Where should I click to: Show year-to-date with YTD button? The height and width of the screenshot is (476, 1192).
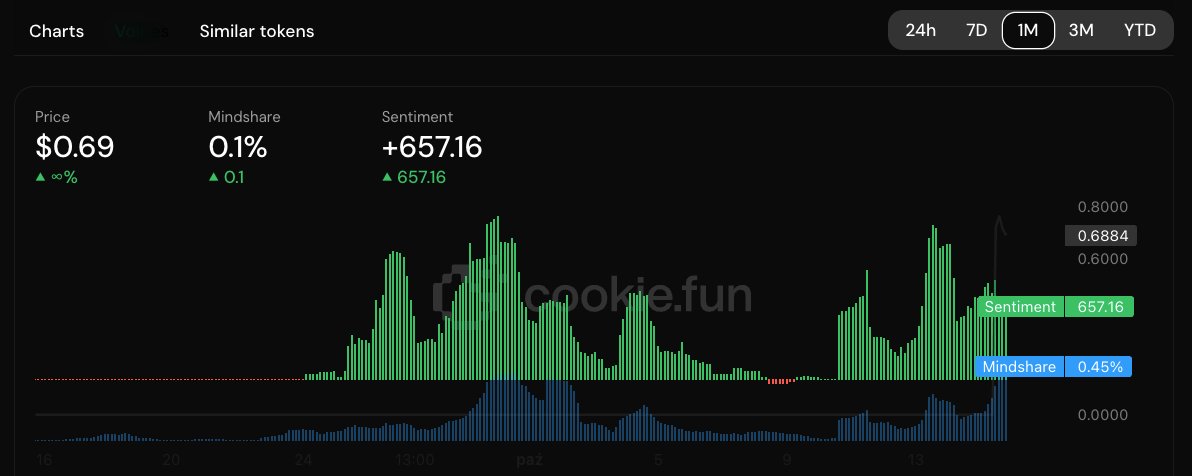point(1139,30)
